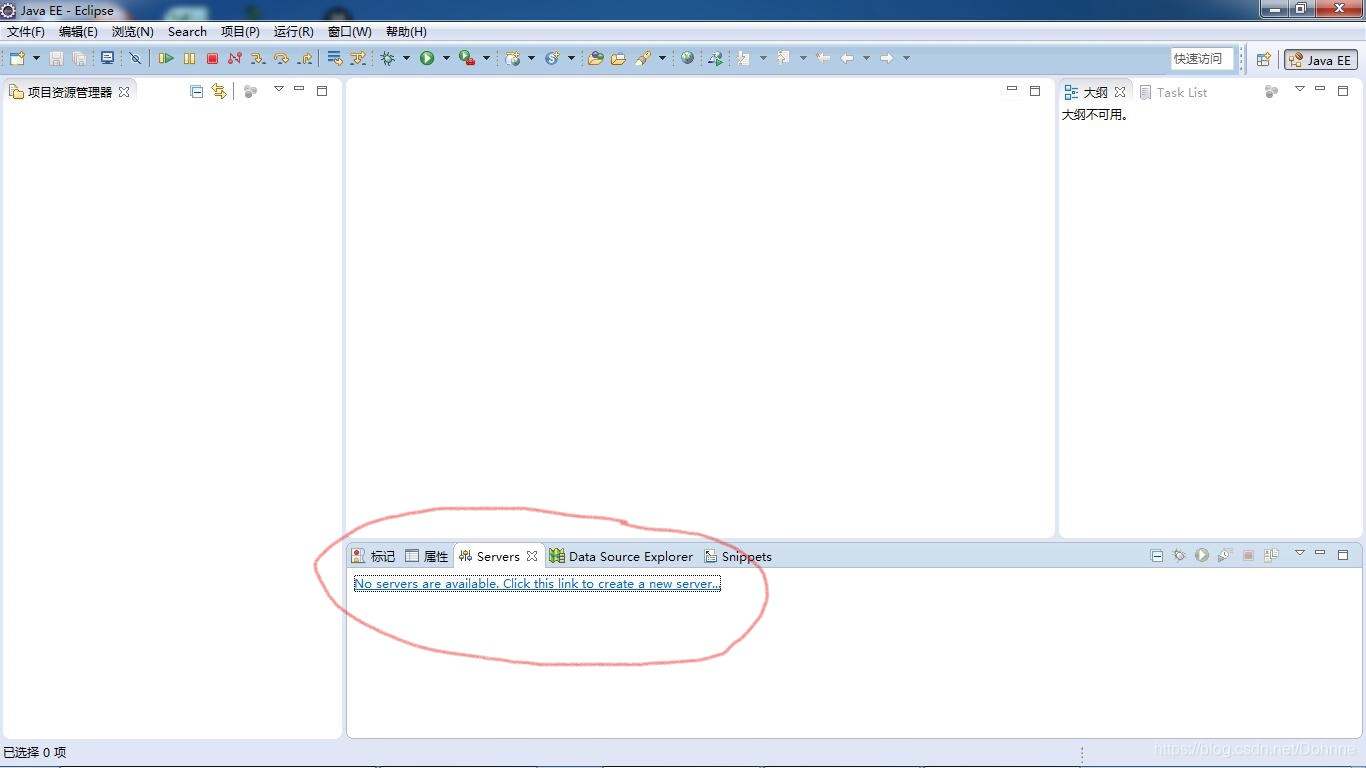Screen dimensions: 1366x768
Task: Click the New file toolbar icon
Action: [17, 59]
